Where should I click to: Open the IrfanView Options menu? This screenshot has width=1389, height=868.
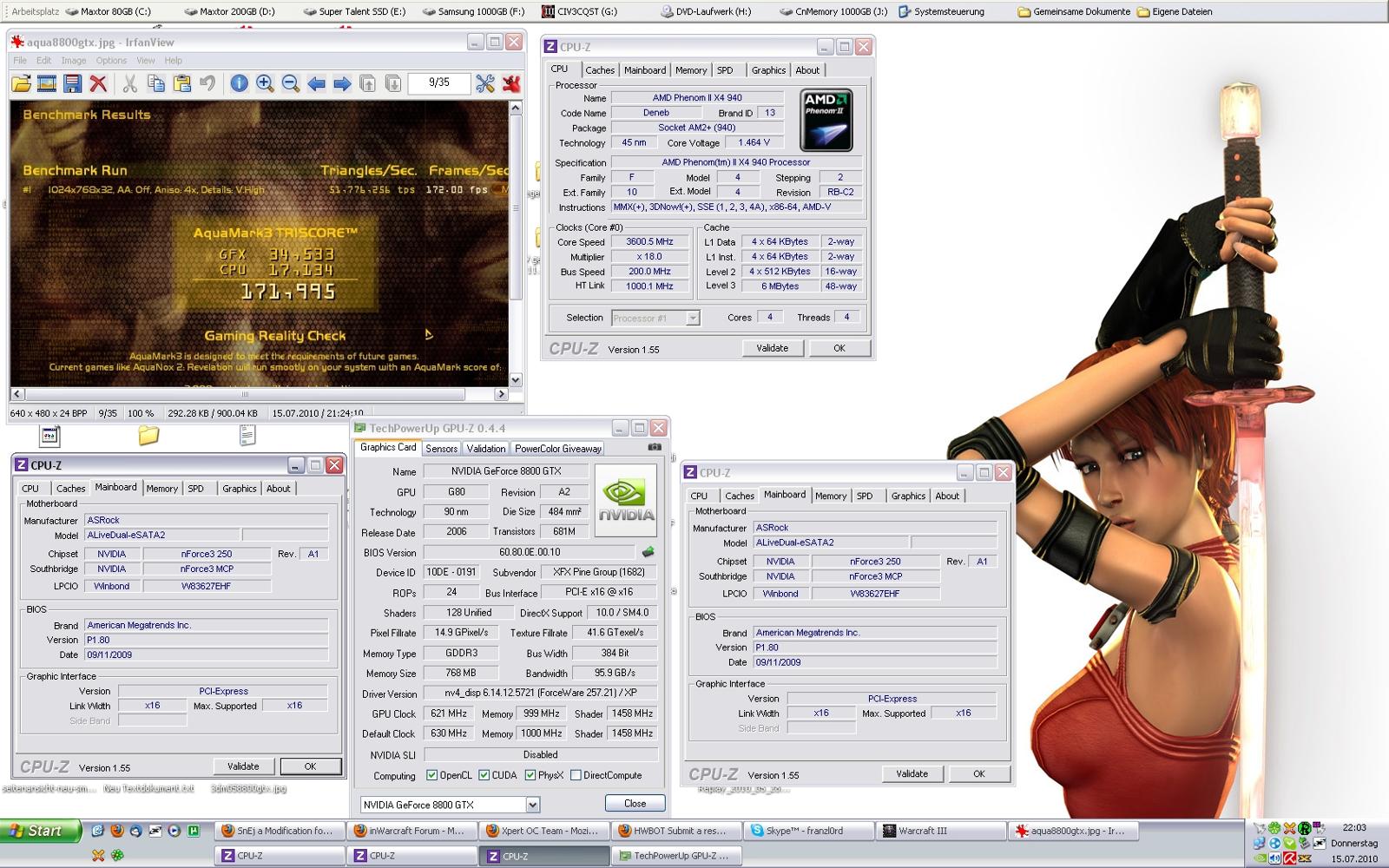[111, 61]
